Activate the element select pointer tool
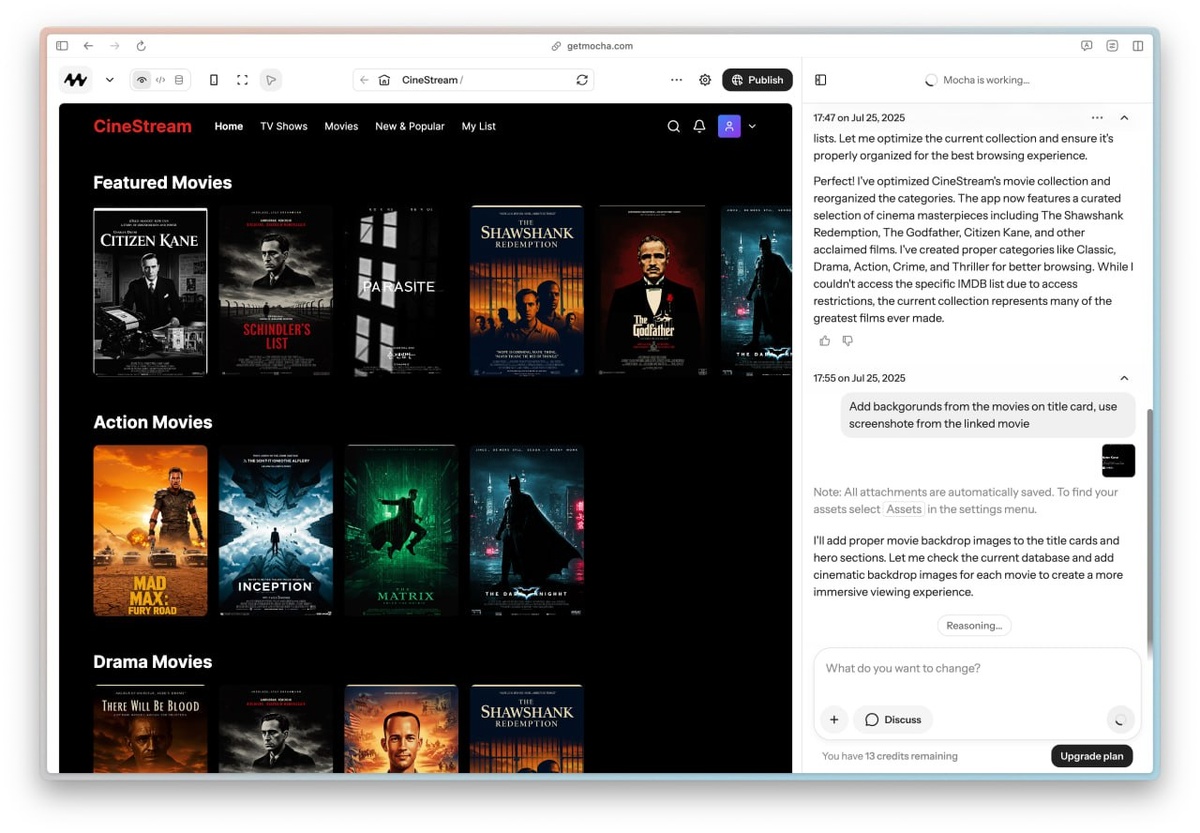The height and width of the screenshot is (833, 1200). click(270, 80)
